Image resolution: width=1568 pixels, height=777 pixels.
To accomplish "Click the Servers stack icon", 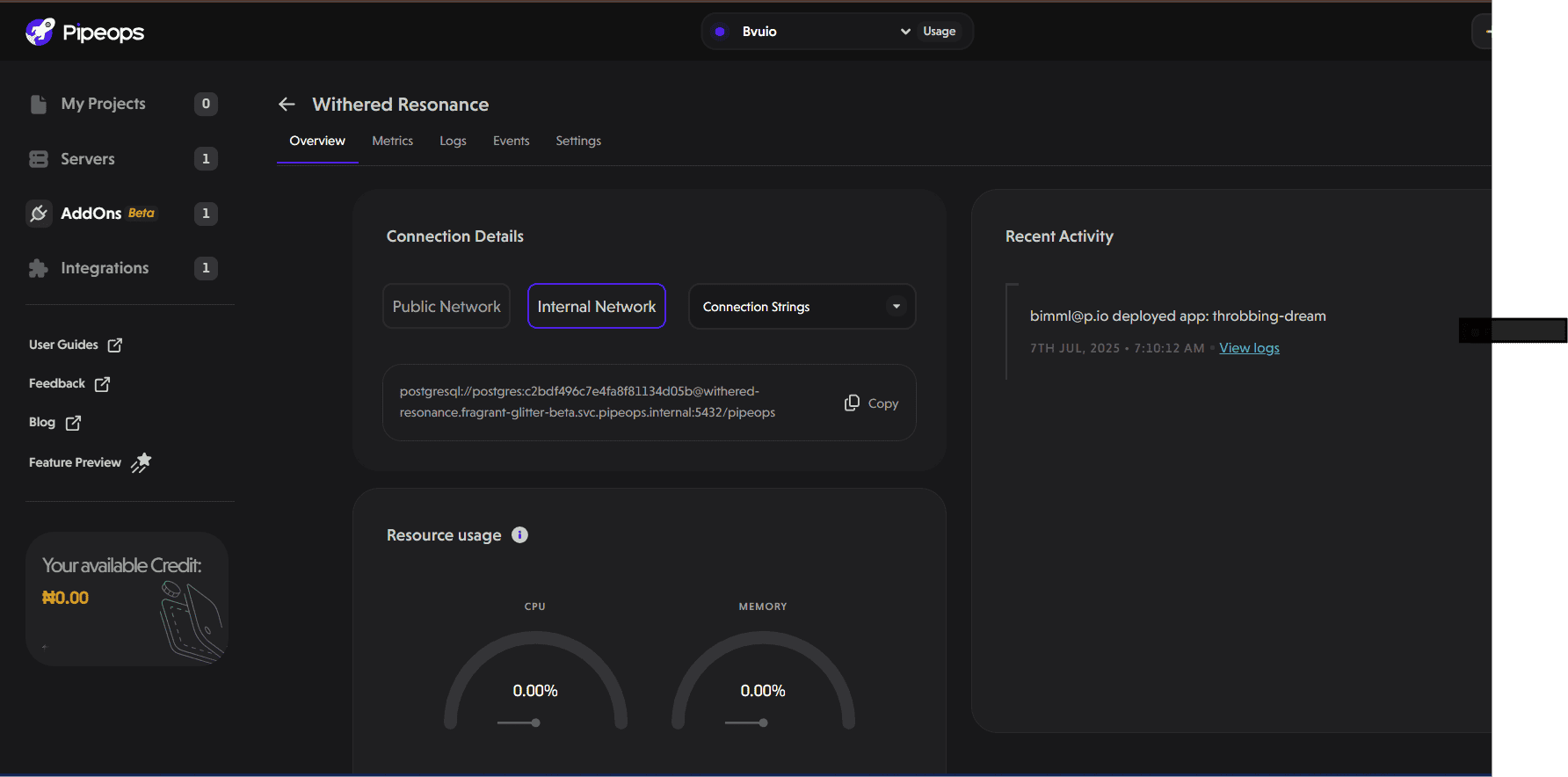I will (x=39, y=159).
